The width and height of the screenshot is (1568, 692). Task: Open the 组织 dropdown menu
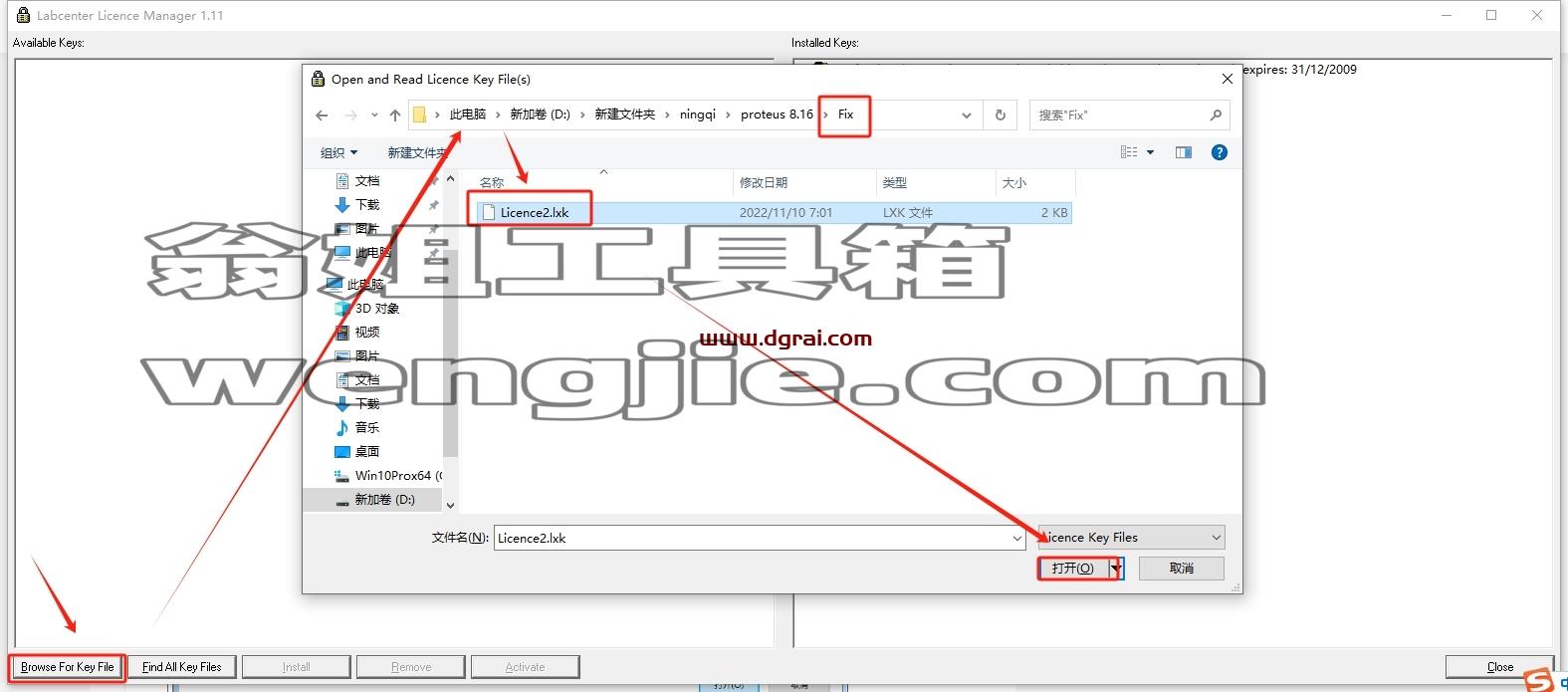tap(338, 152)
